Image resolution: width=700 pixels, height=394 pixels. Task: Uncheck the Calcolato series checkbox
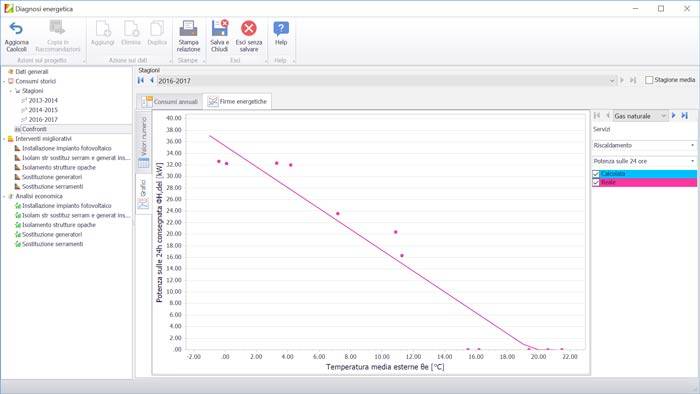[596, 174]
